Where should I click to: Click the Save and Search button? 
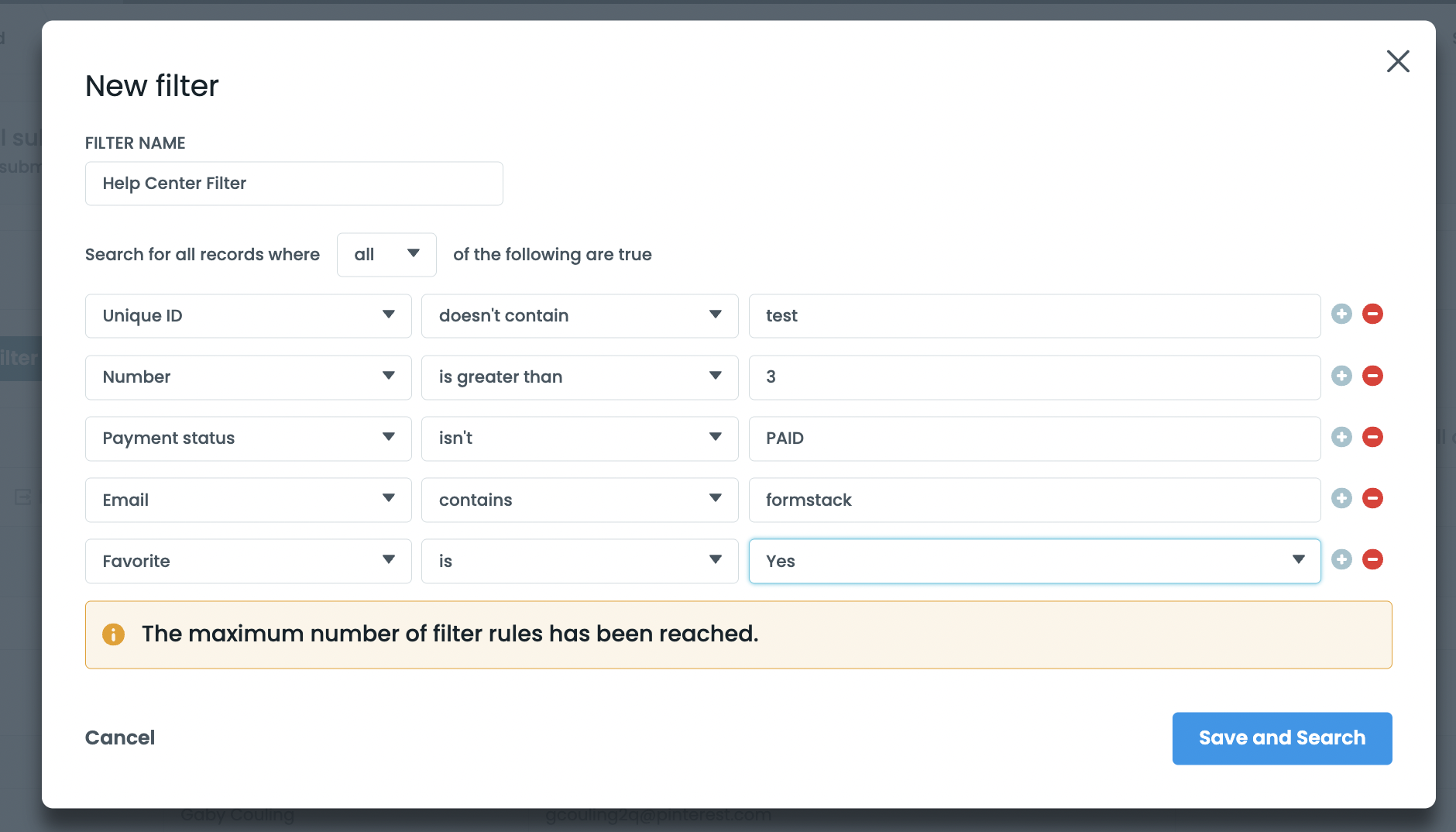coord(1281,737)
